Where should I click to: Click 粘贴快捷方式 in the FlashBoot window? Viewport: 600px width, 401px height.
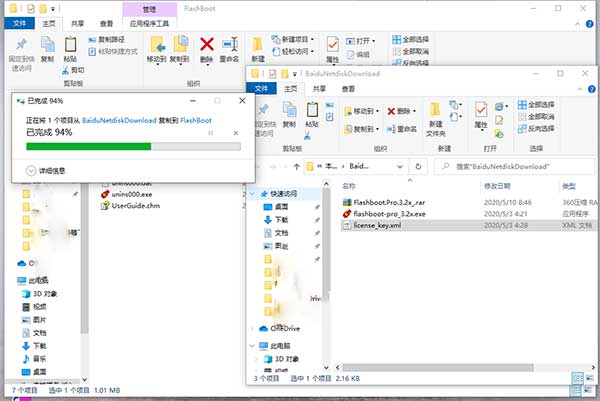coord(113,51)
